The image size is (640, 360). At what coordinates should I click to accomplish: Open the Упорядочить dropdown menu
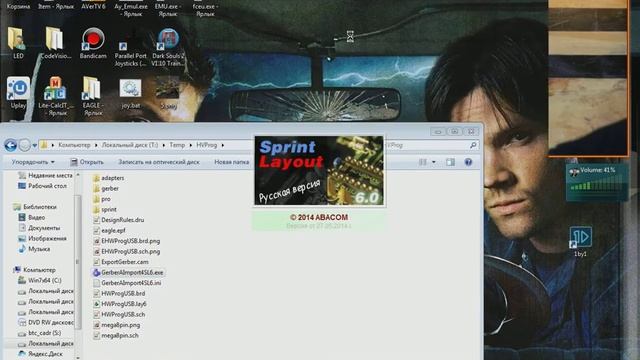tap(33, 162)
